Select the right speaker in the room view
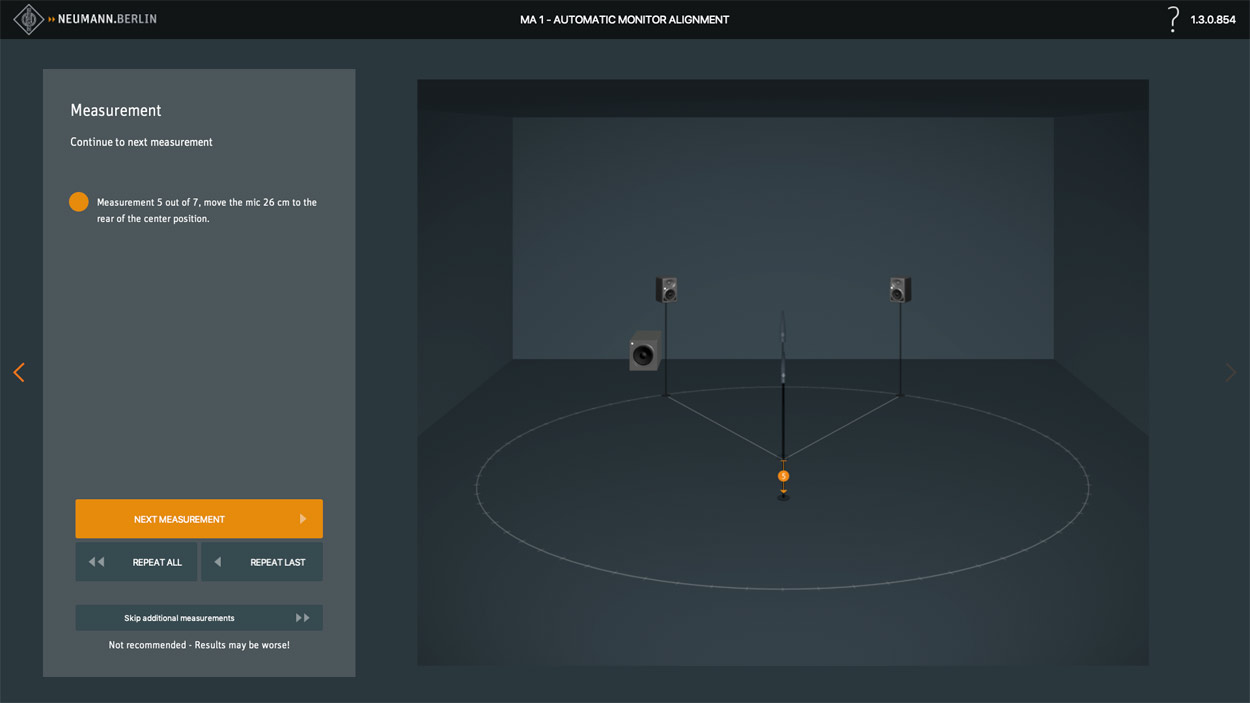The image size is (1250, 703). 900,290
